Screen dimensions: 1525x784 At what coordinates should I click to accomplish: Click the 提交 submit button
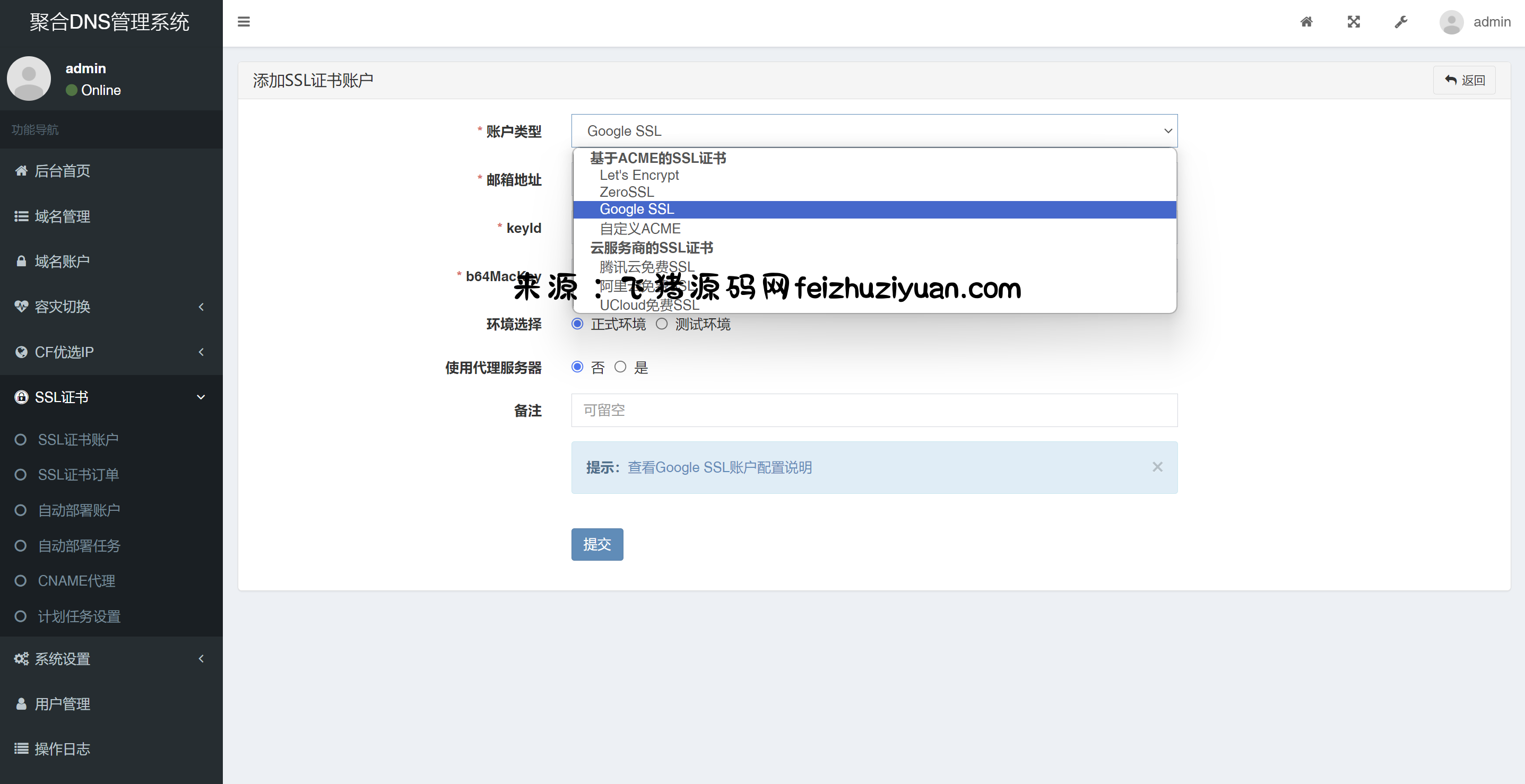click(x=597, y=544)
